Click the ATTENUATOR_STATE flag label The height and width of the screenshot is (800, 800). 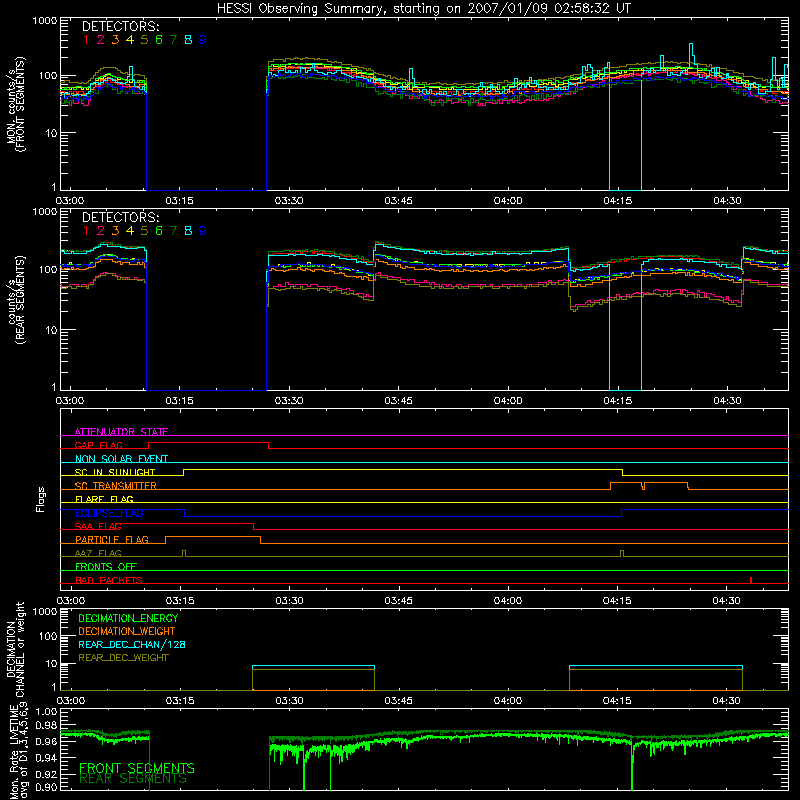pos(121,432)
